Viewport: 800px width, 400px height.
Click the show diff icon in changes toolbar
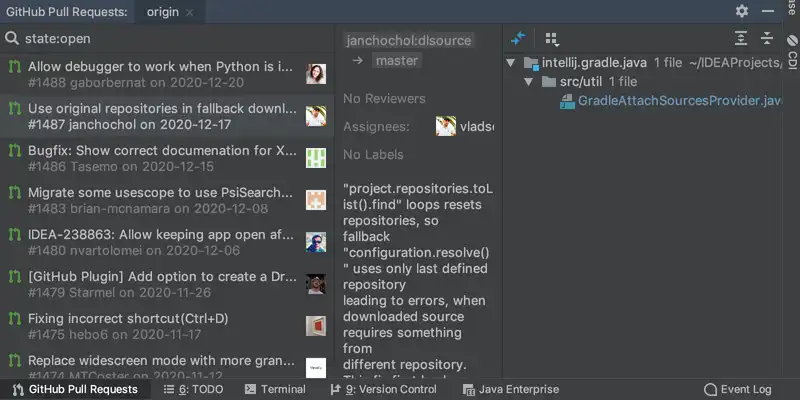pos(517,39)
